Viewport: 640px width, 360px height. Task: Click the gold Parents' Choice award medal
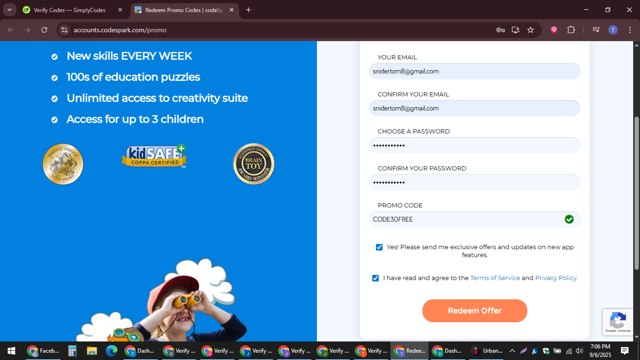[x=63, y=164]
